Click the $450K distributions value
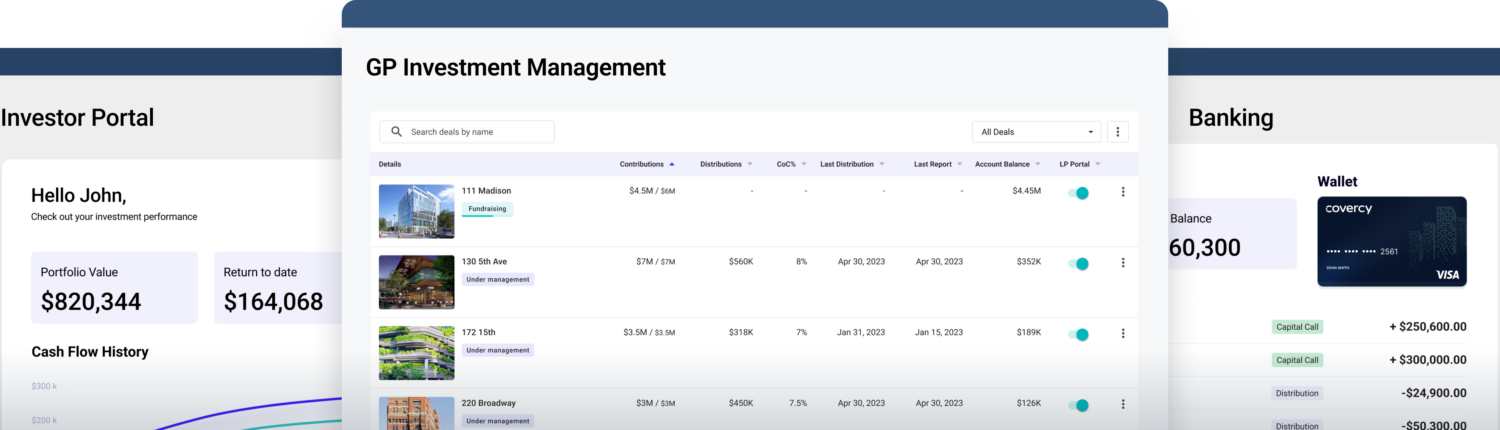 pos(740,404)
